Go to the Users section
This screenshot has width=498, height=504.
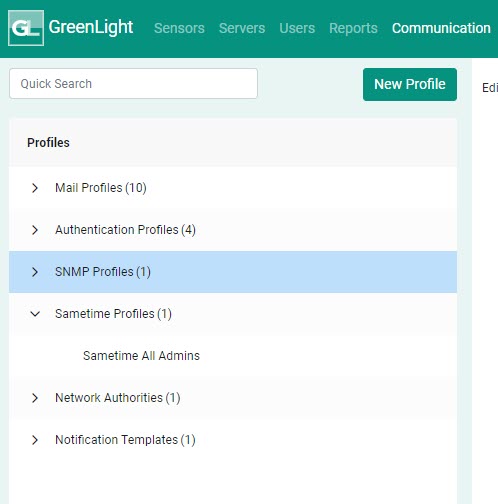(x=297, y=28)
